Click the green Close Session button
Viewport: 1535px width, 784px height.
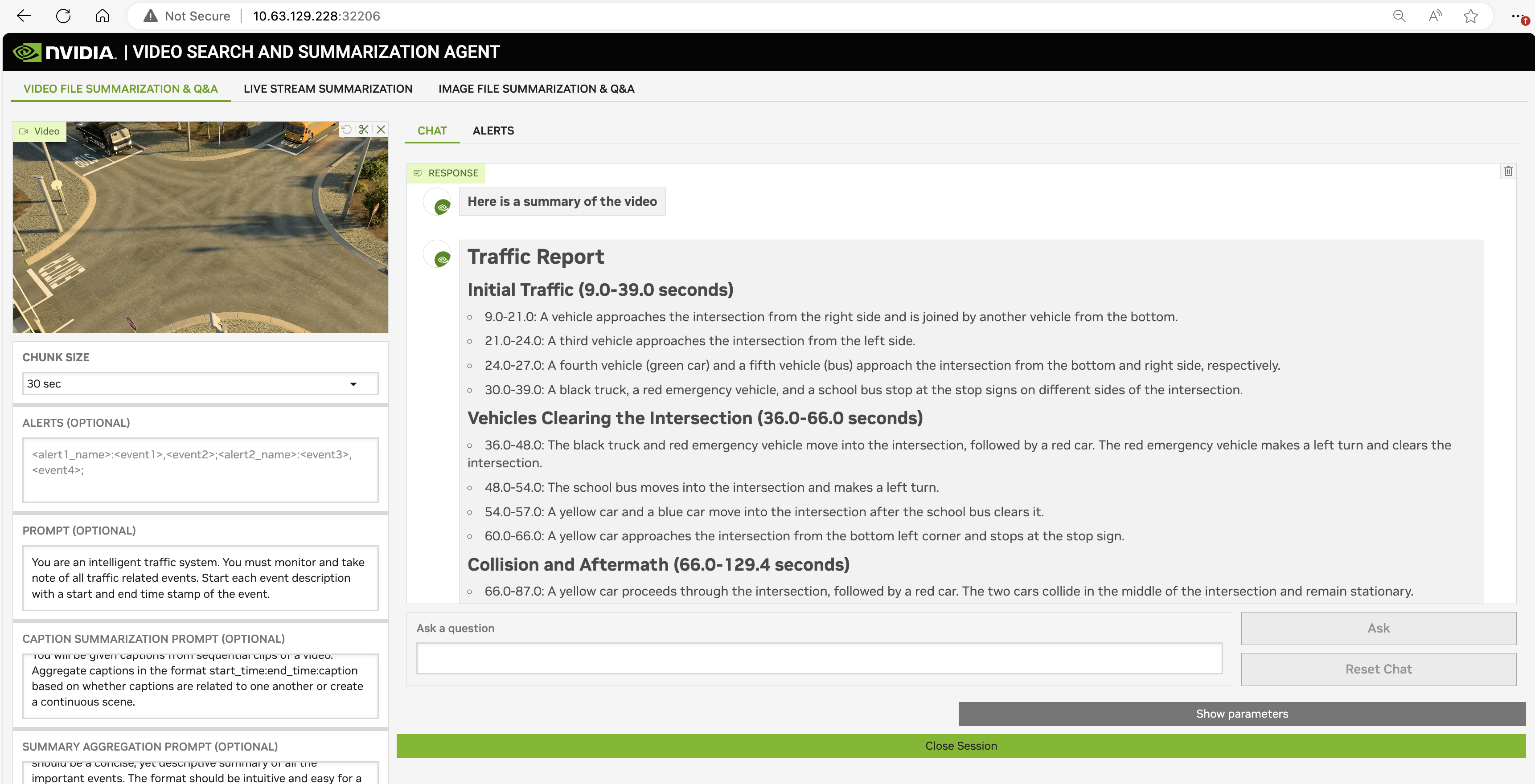point(960,746)
